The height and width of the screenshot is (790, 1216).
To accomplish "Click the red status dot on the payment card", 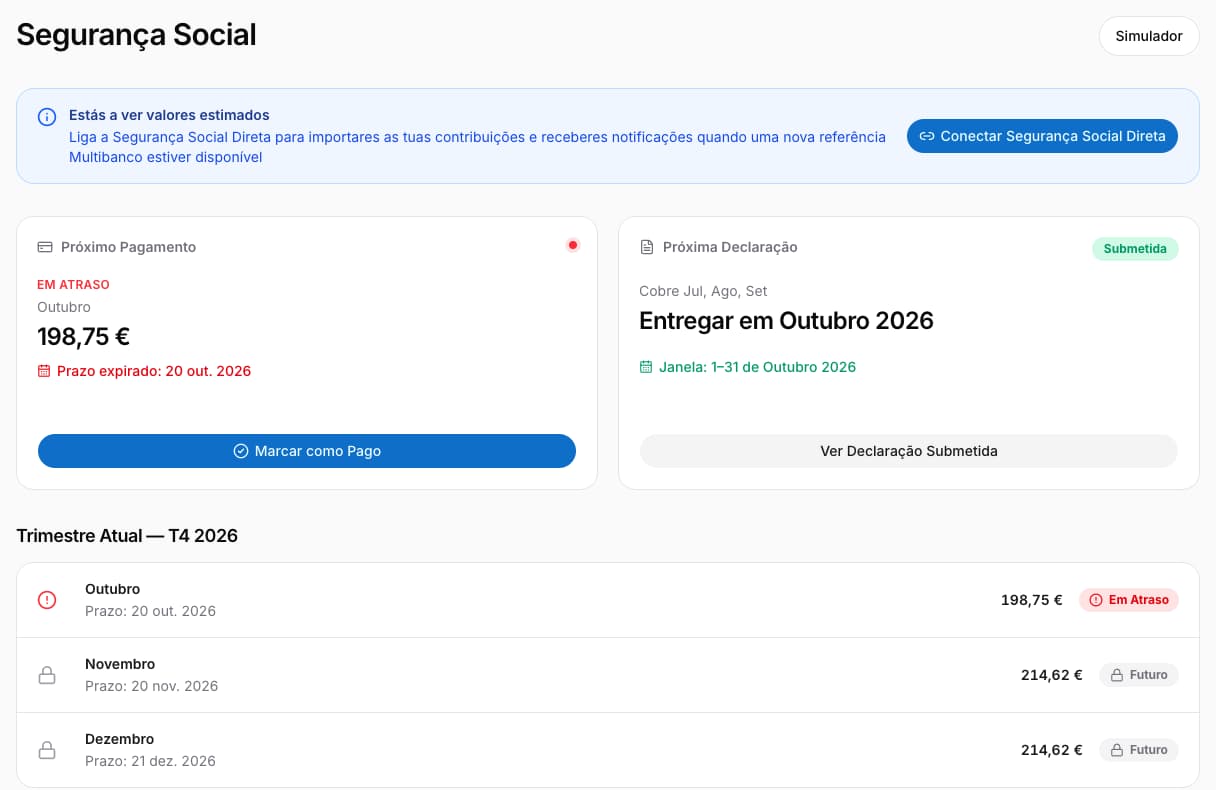I will (x=573, y=245).
